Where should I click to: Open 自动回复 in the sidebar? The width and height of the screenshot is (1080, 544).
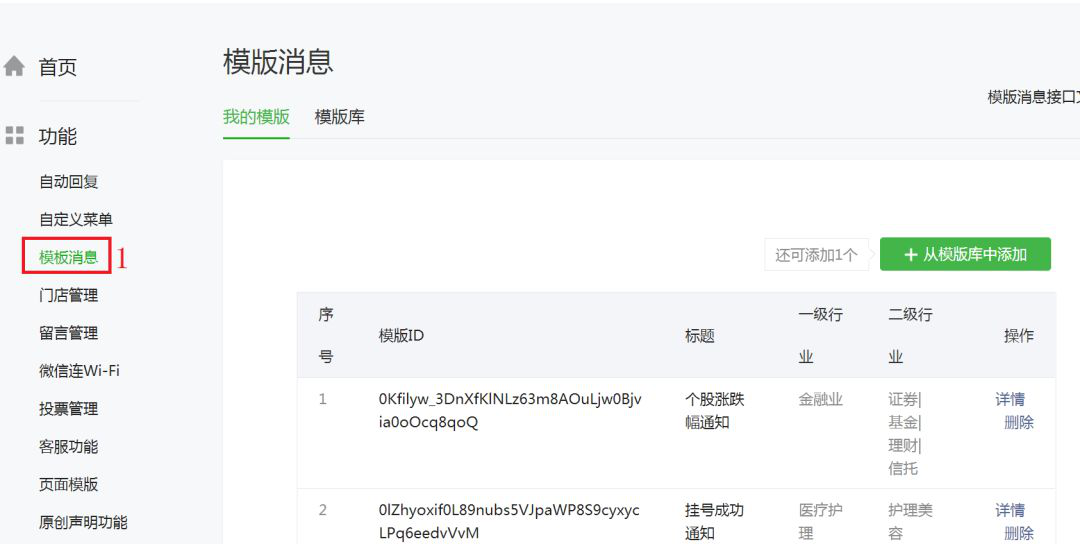(68, 182)
